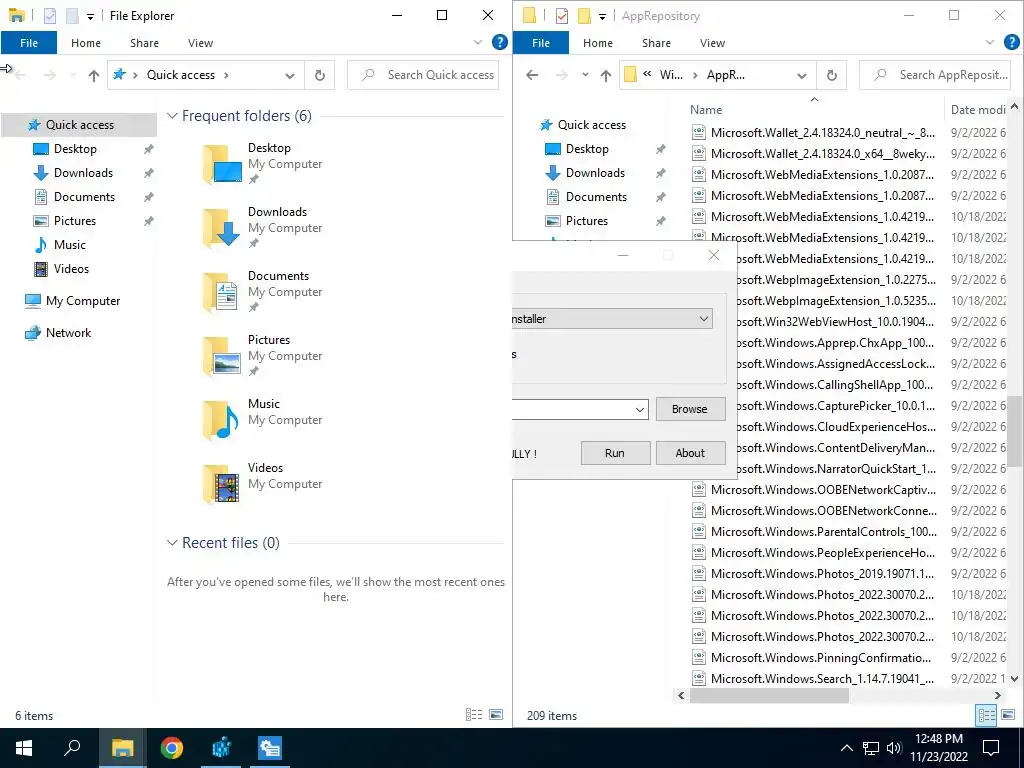1024x768 pixels.
Task: Click the taskbar clock showing 12:48 PM
Action: [x=938, y=748]
